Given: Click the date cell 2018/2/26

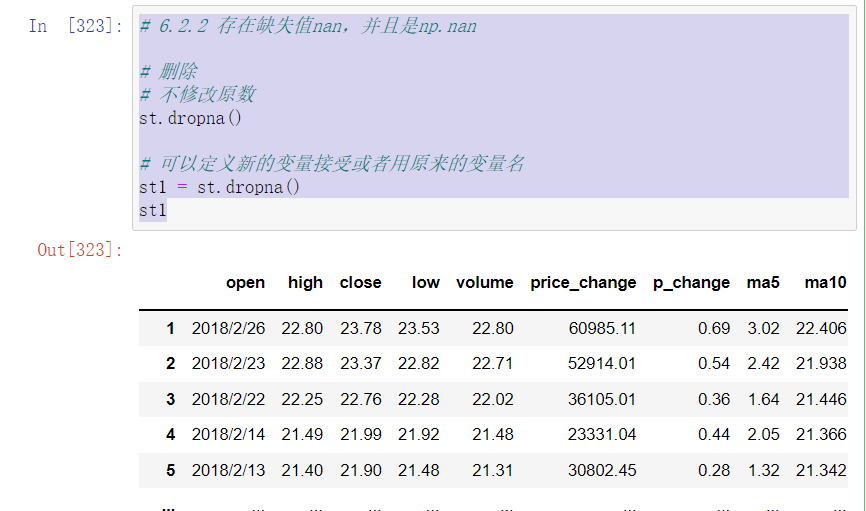Looking at the screenshot, I should (x=229, y=328).
